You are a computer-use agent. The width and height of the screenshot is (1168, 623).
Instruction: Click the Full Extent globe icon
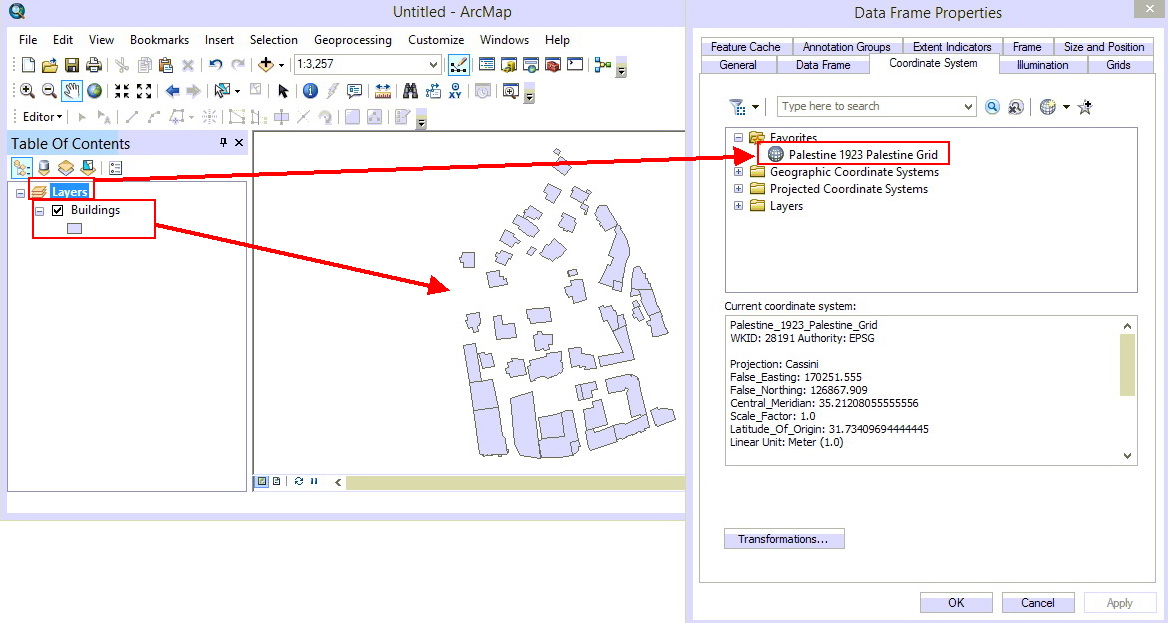pyautogui.click(x=94, y=91)
